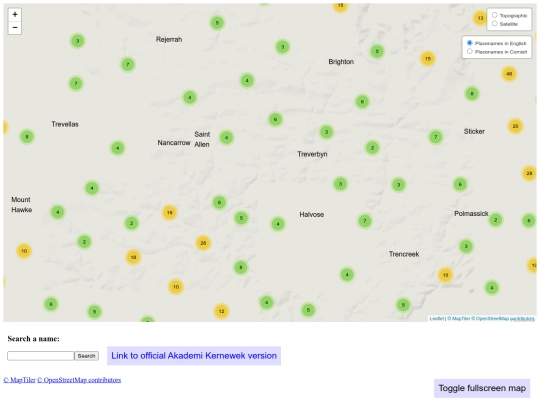Screen dimensions: 540x405
Task: Open yellow 13 cluster beside layer control
Action: 480,18
